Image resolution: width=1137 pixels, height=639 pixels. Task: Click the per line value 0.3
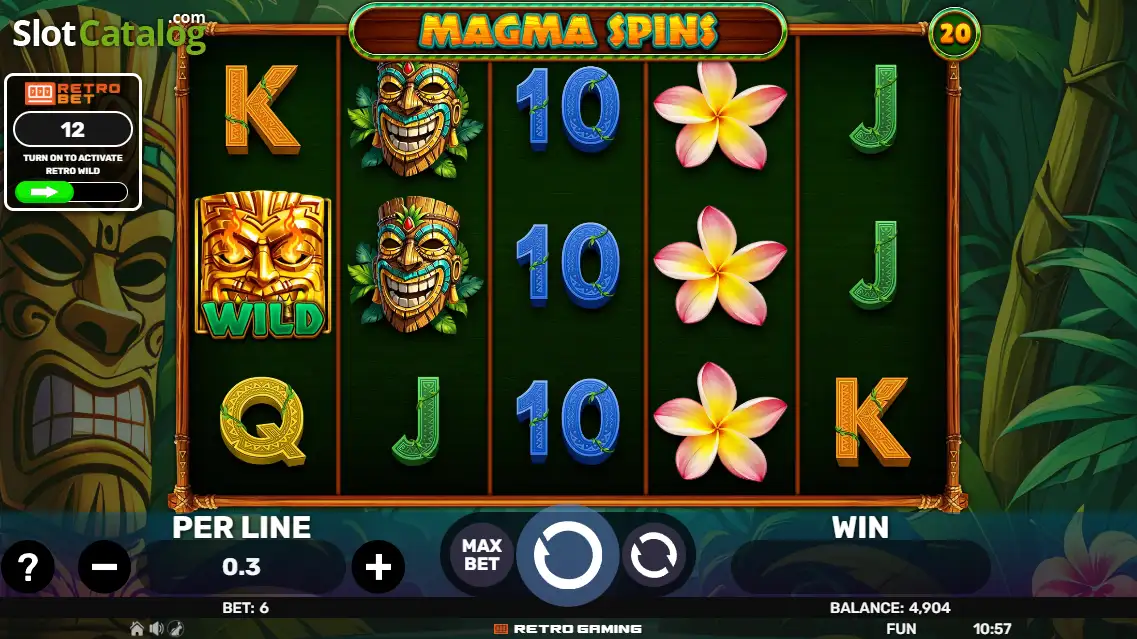click(x=241, y=566)
